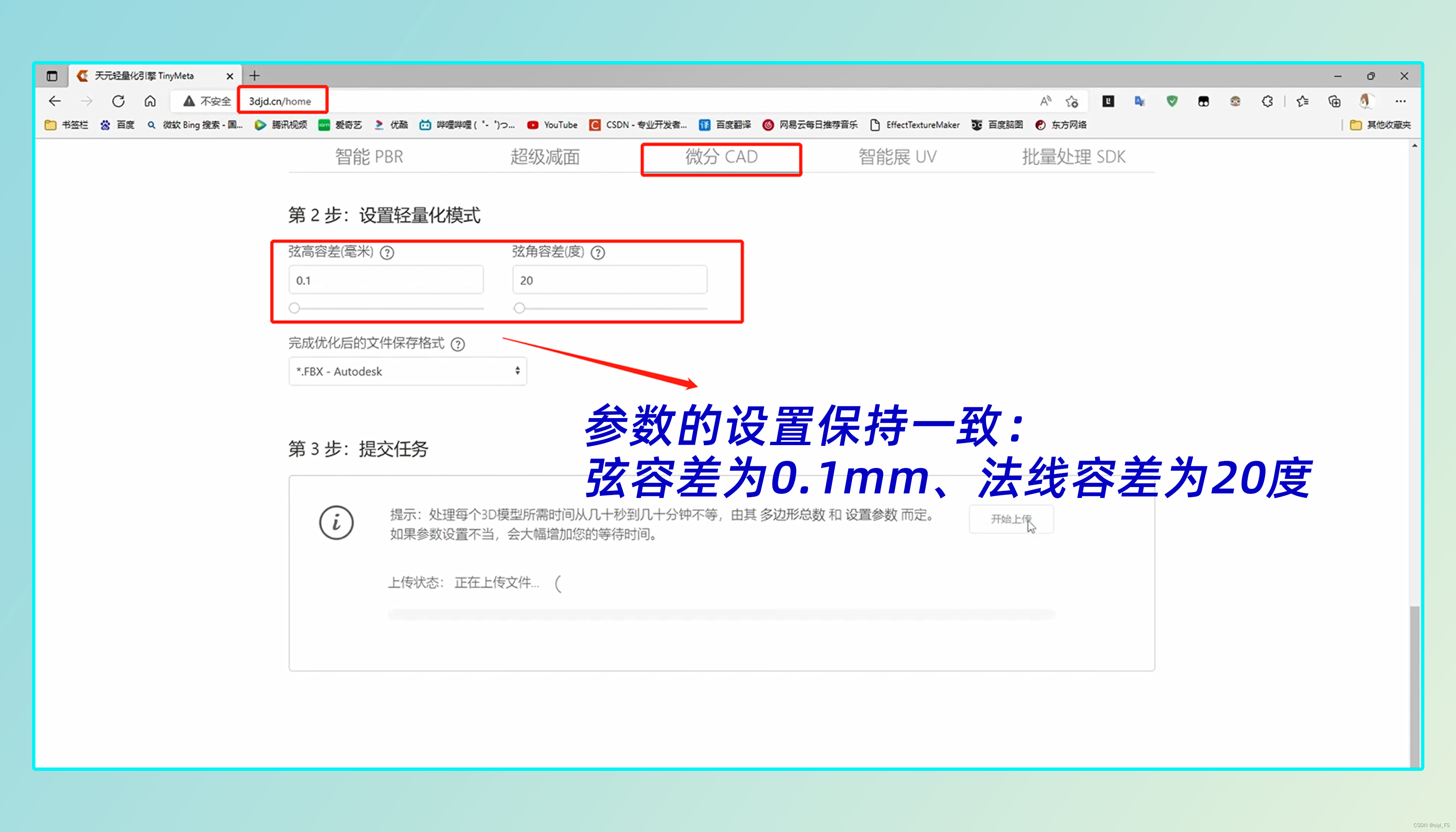Screen dimensions: 1456x832
Task: Click the address bar showing 3djd.cn/home
Action: [x=280, y=101]
